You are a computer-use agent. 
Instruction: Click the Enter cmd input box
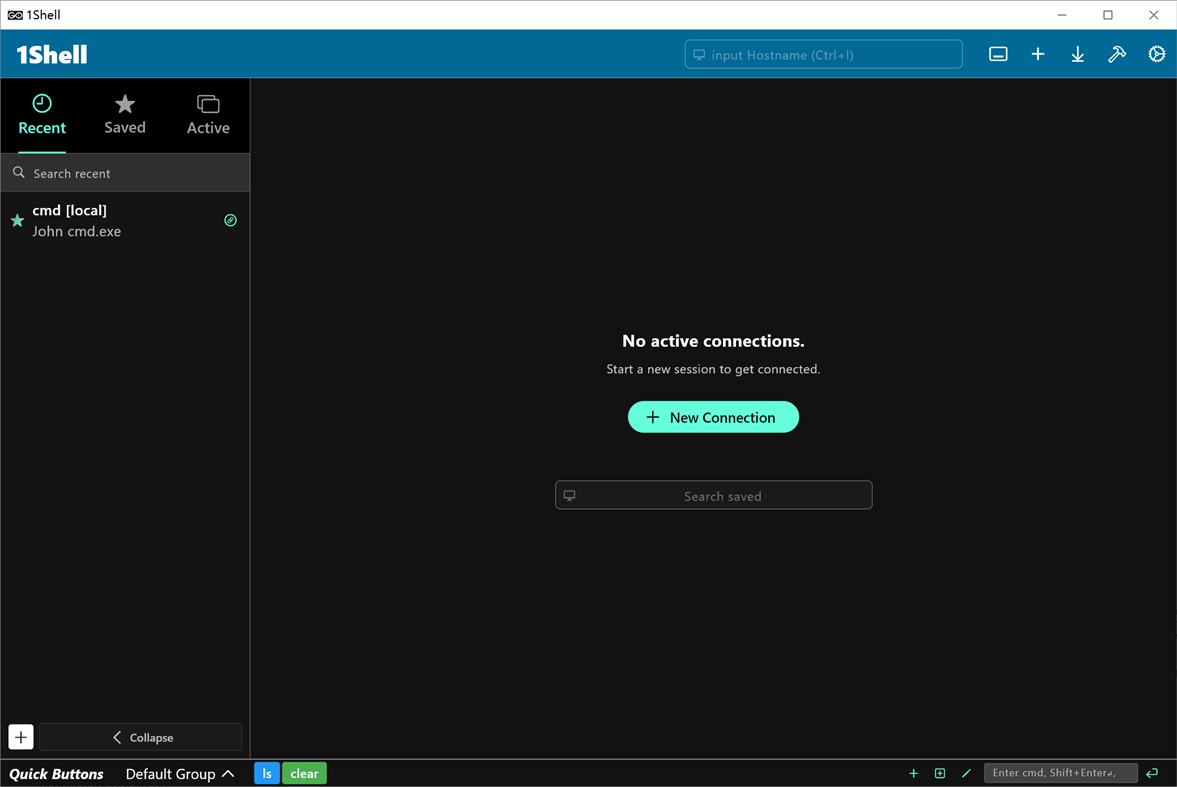pyautogui.click(x=1061, y=773)
